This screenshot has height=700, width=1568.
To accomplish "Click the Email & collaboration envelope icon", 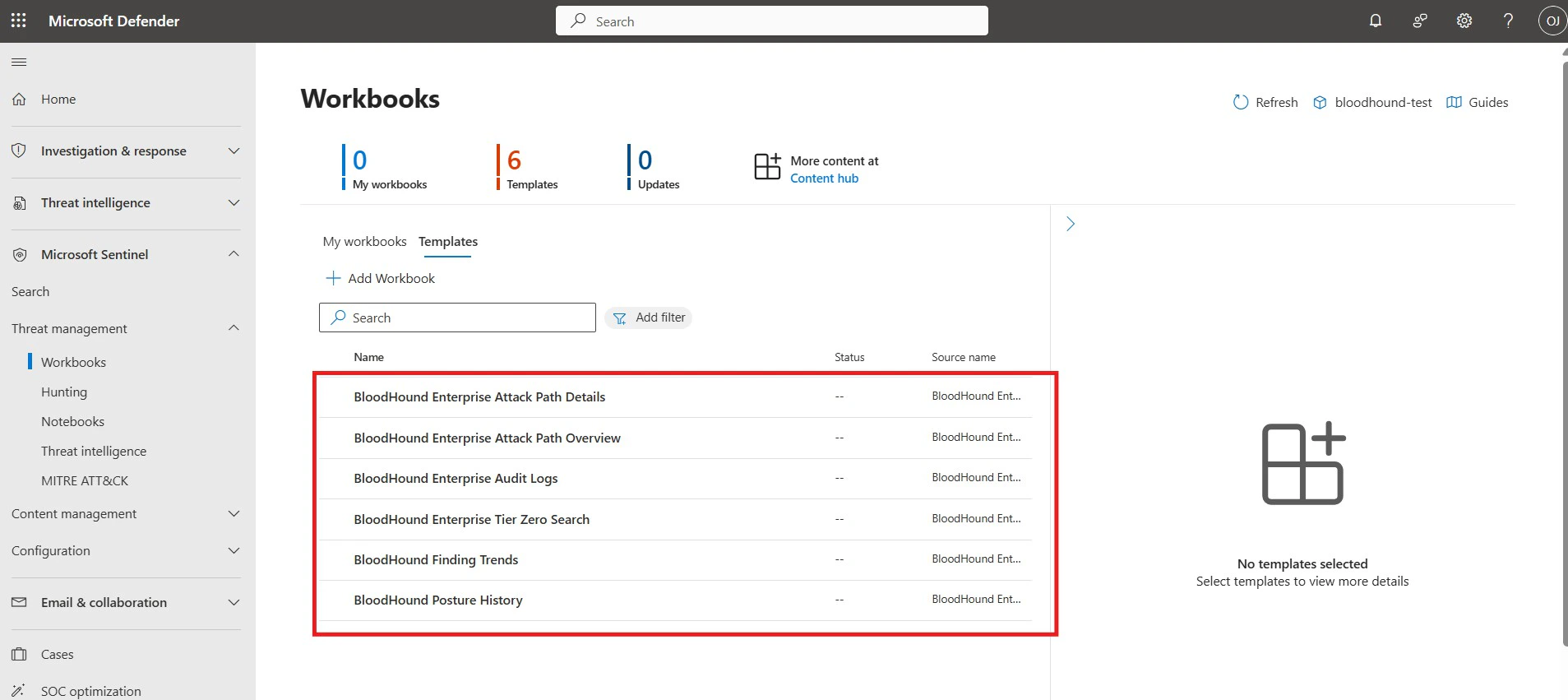I will pos(20,602).
